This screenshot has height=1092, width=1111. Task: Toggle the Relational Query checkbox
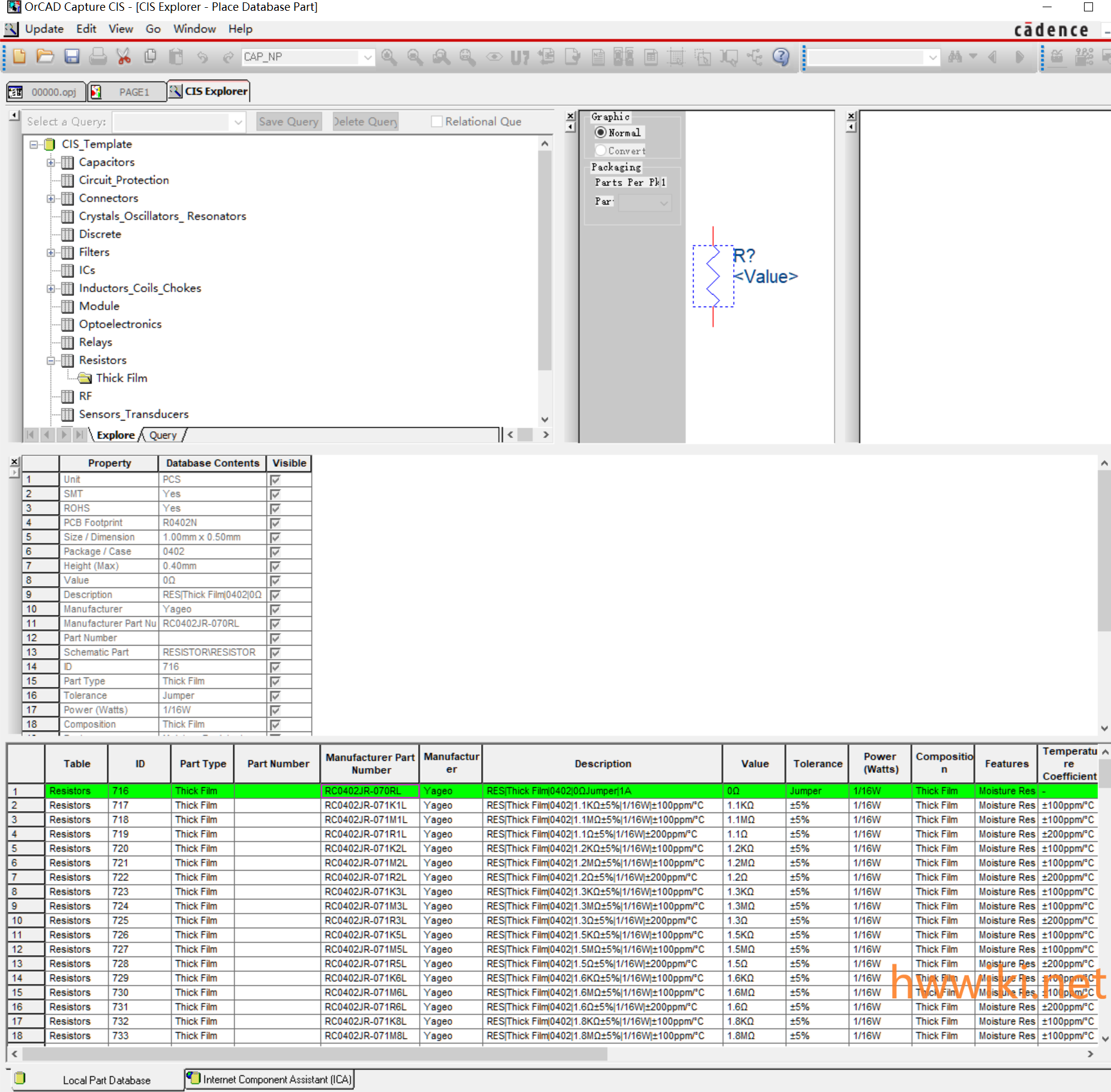(437, 122)
